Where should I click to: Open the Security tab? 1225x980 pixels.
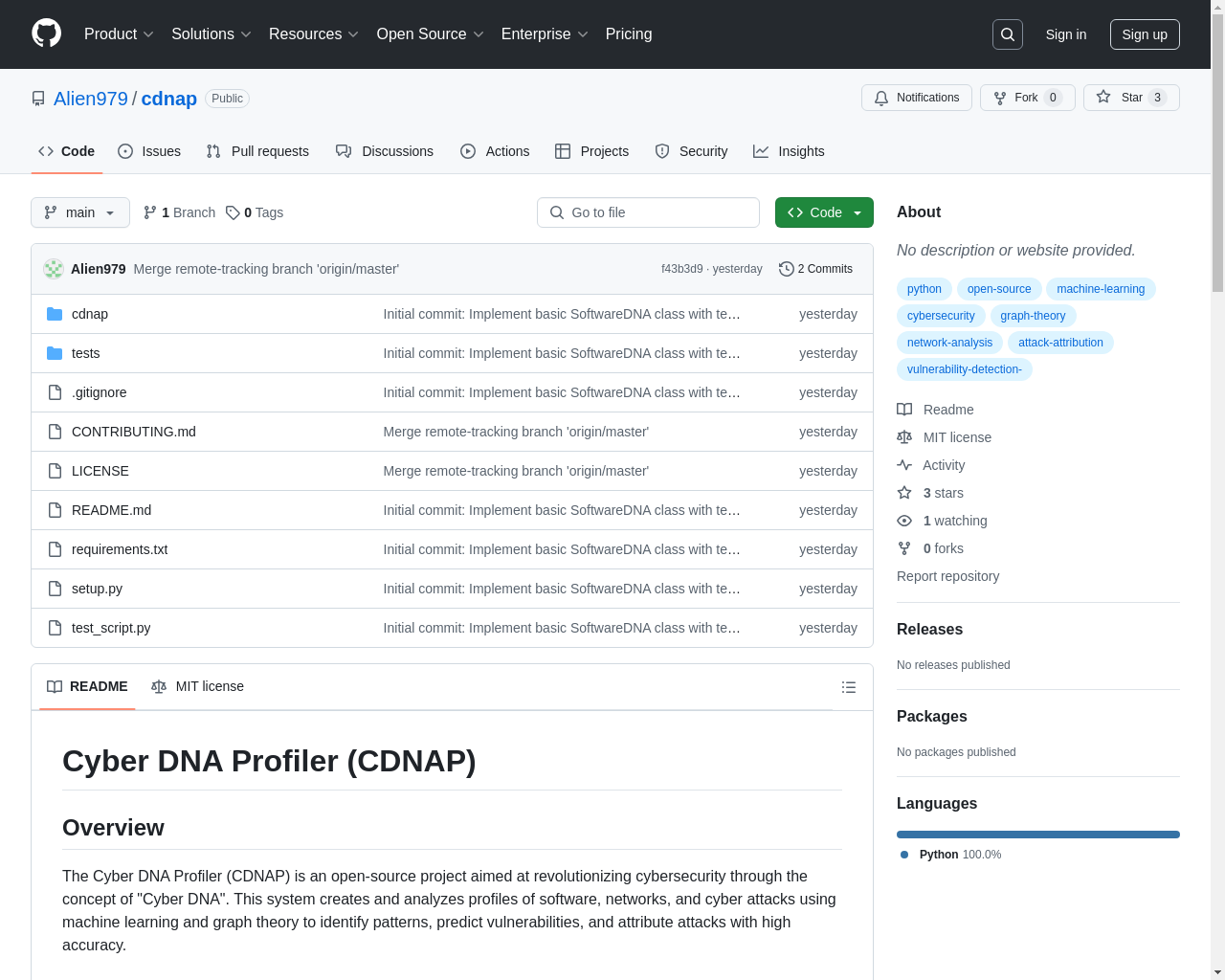tap(691, 151)
